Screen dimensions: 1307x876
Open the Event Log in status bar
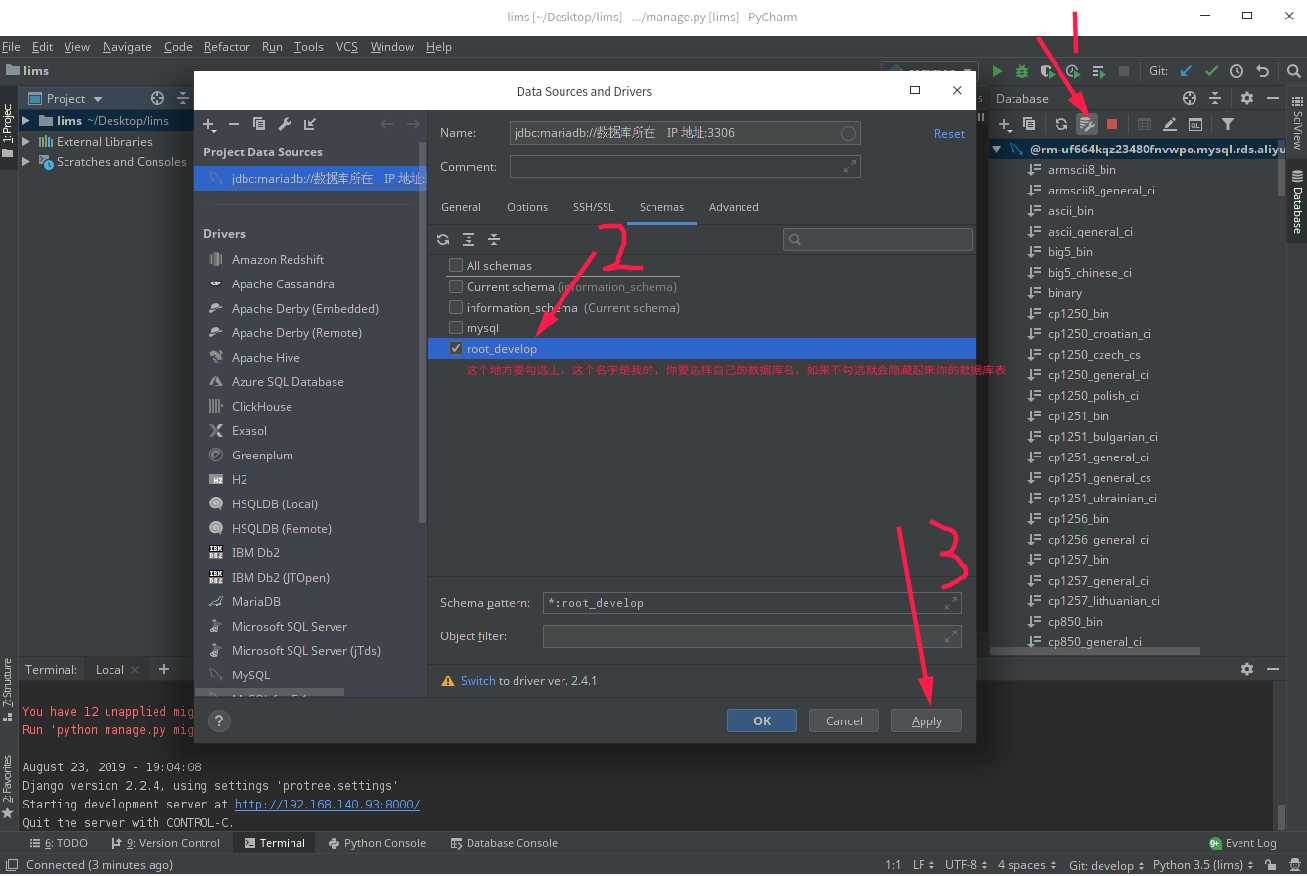pyautogui.click(x=1243, y=843)
